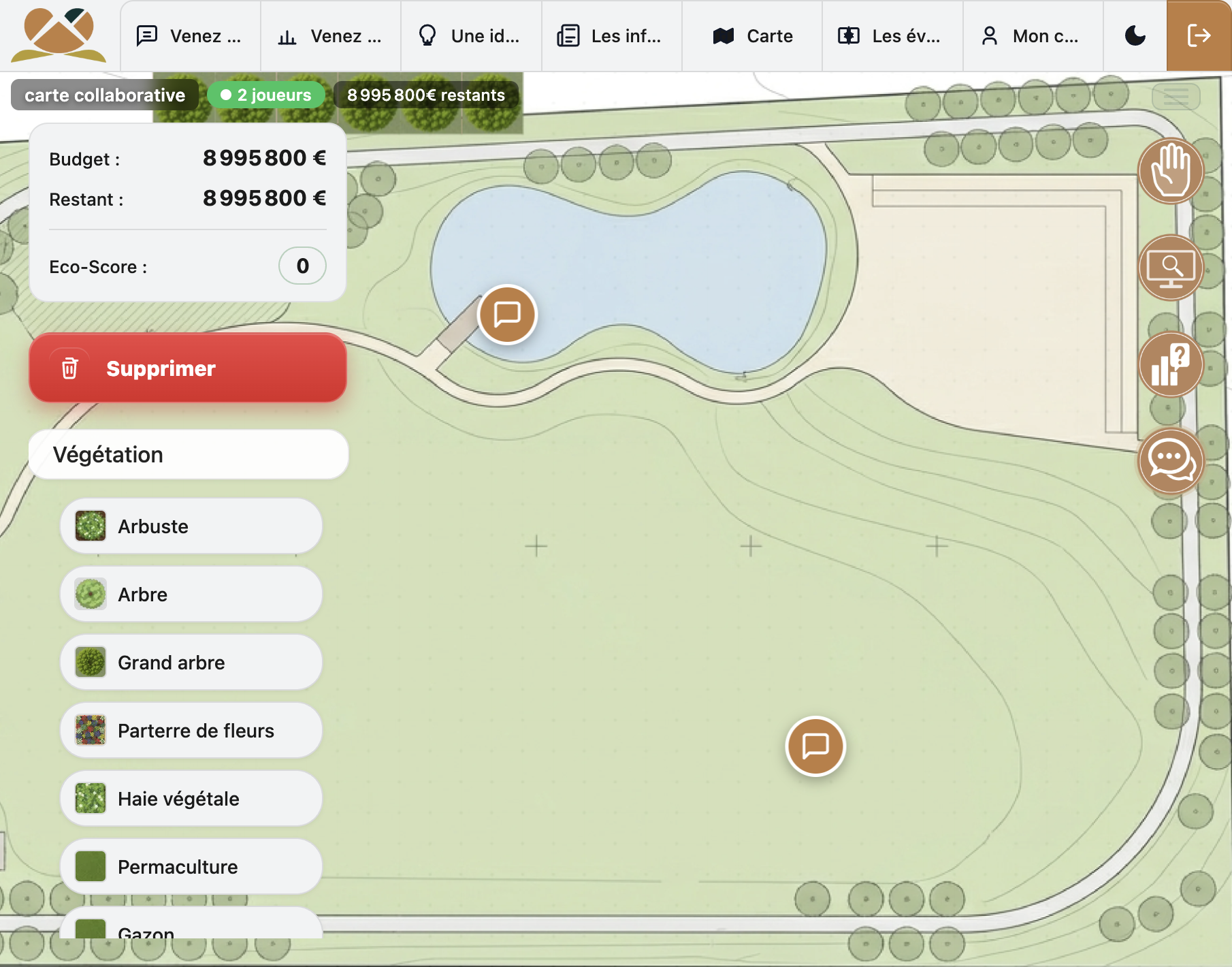The image size is (1232, 967).
Task: Select the Permaculture option
Action: coord(191,867)
